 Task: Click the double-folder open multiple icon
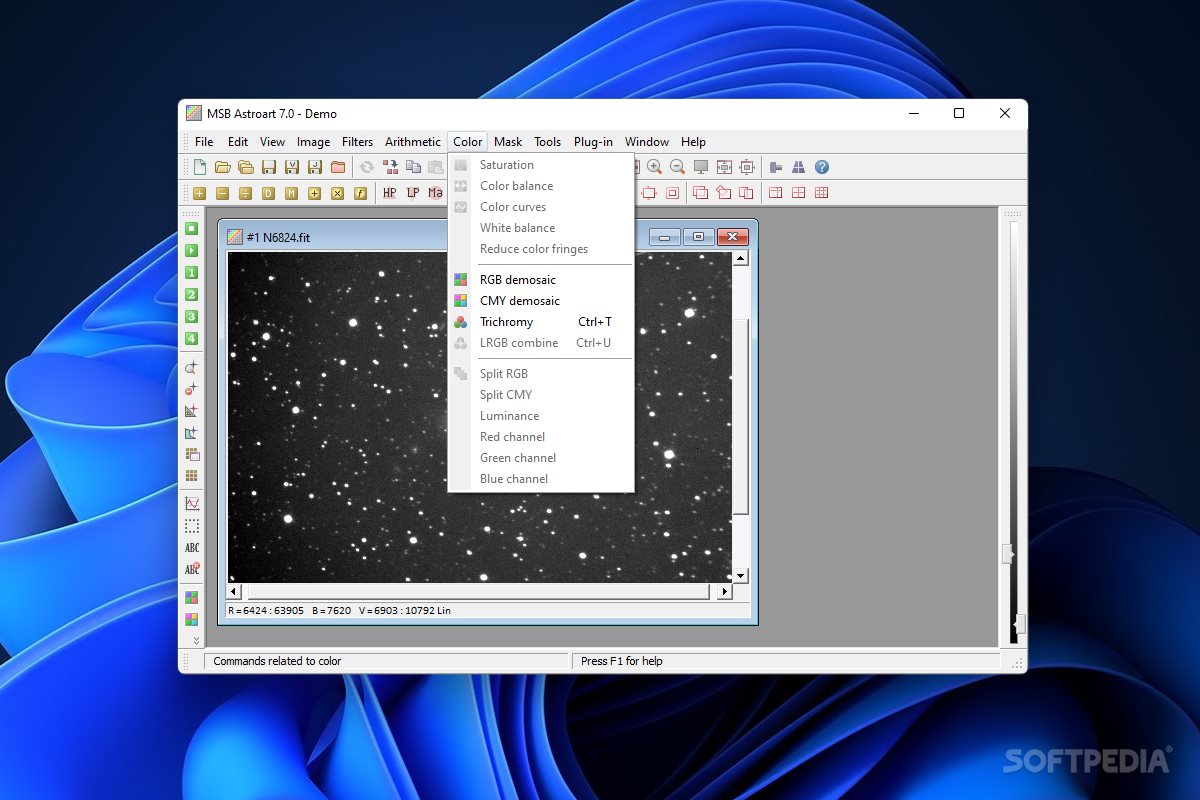click(x=245, y=167)
